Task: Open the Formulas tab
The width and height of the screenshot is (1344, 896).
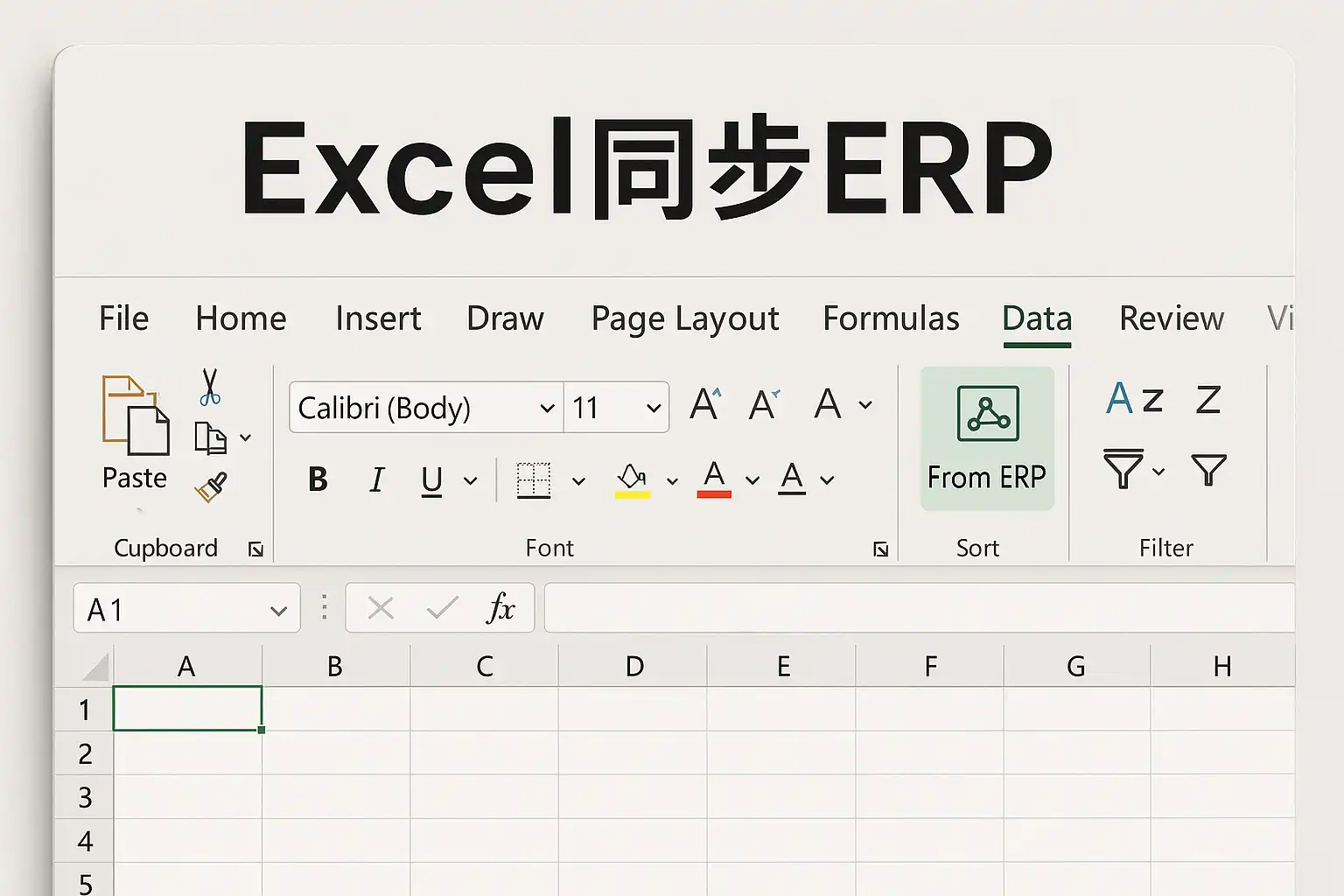Action: pyautogui.click(x=891, y=318)
